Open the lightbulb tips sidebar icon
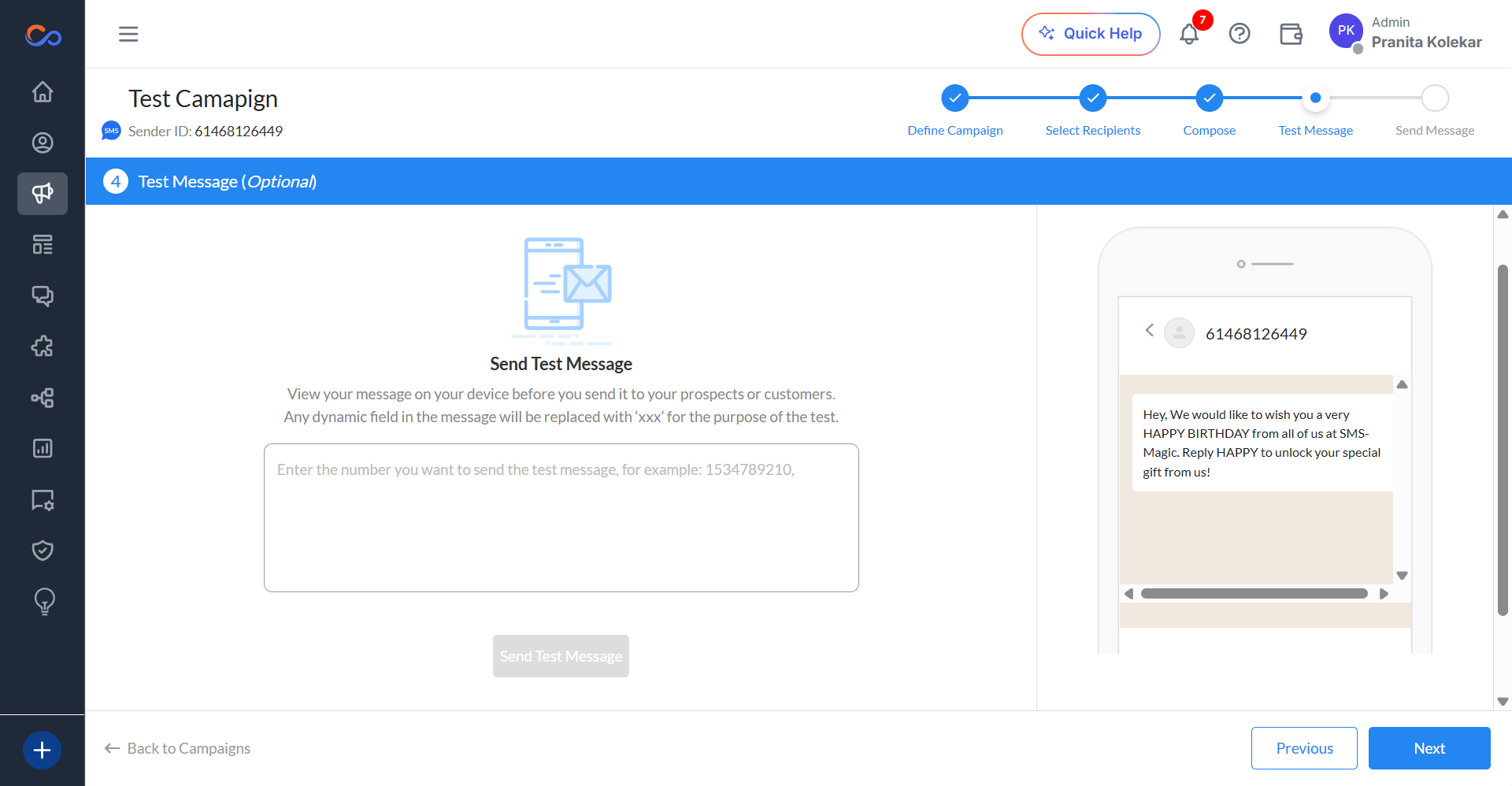 click(x=45, y=602)
